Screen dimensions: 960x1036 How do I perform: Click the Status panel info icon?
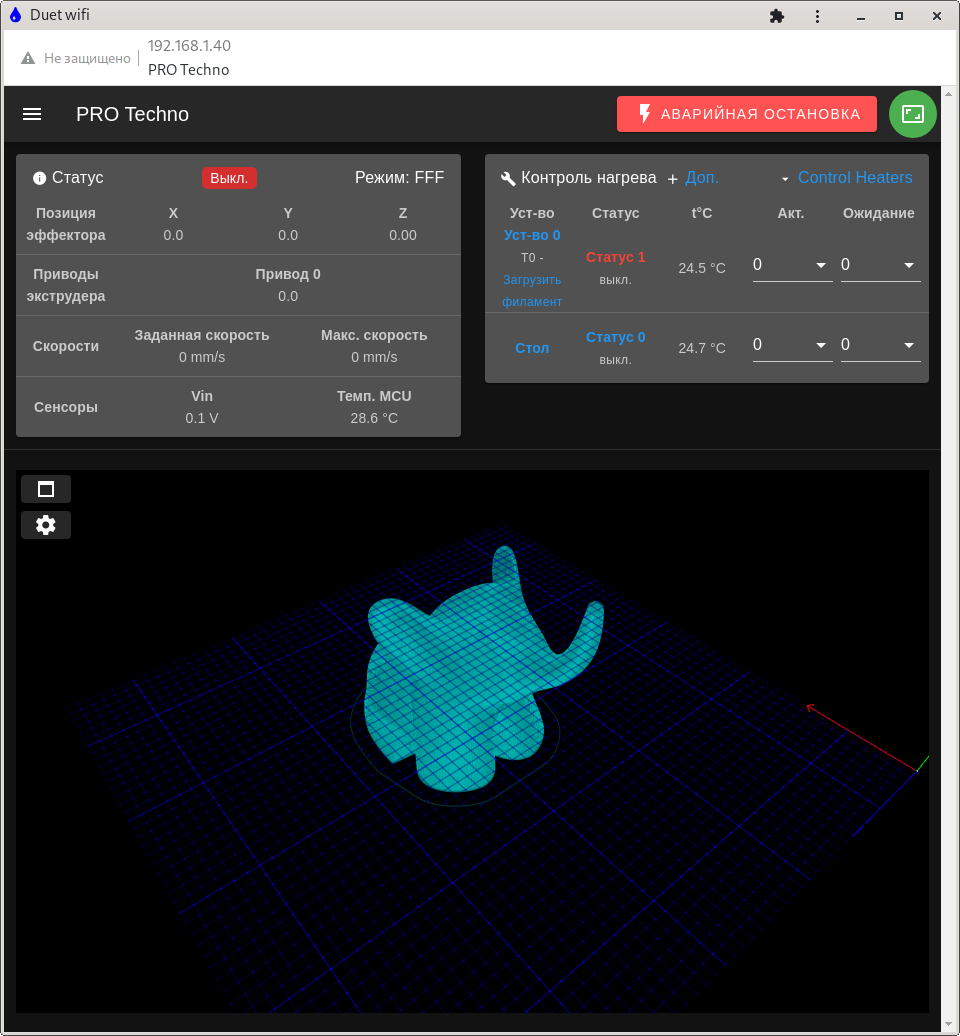40,178
